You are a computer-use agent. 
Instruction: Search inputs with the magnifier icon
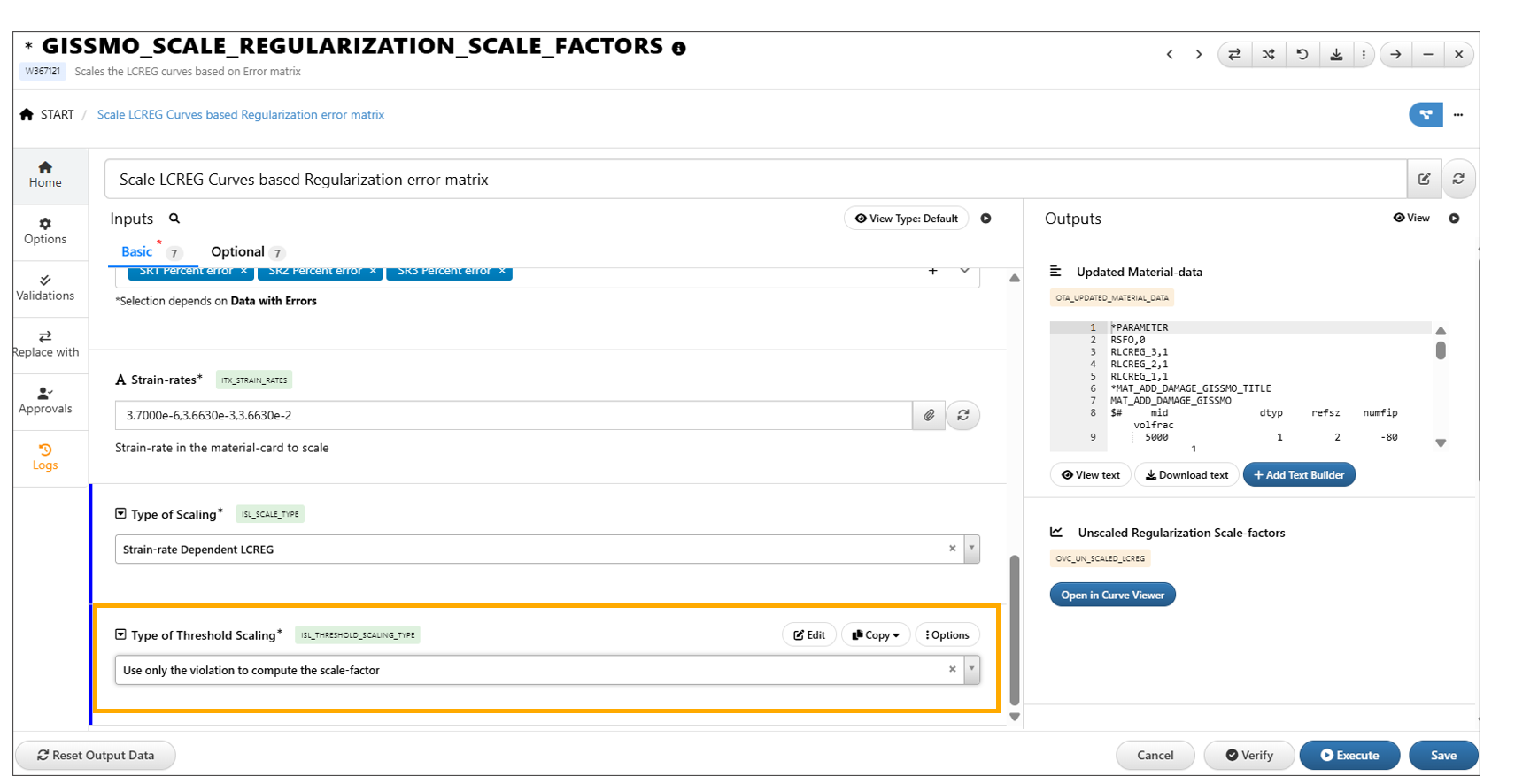click(x=174, y=219)
